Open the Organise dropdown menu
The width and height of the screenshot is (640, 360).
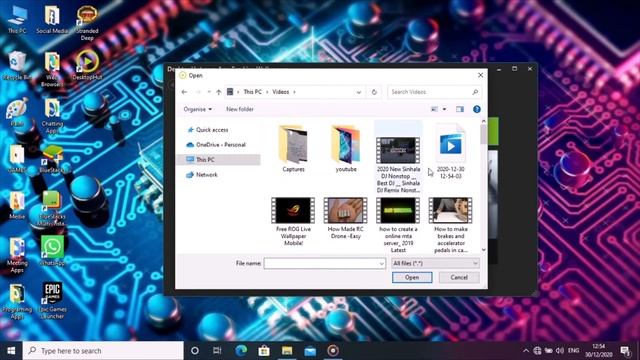click(x=198, y=109)
